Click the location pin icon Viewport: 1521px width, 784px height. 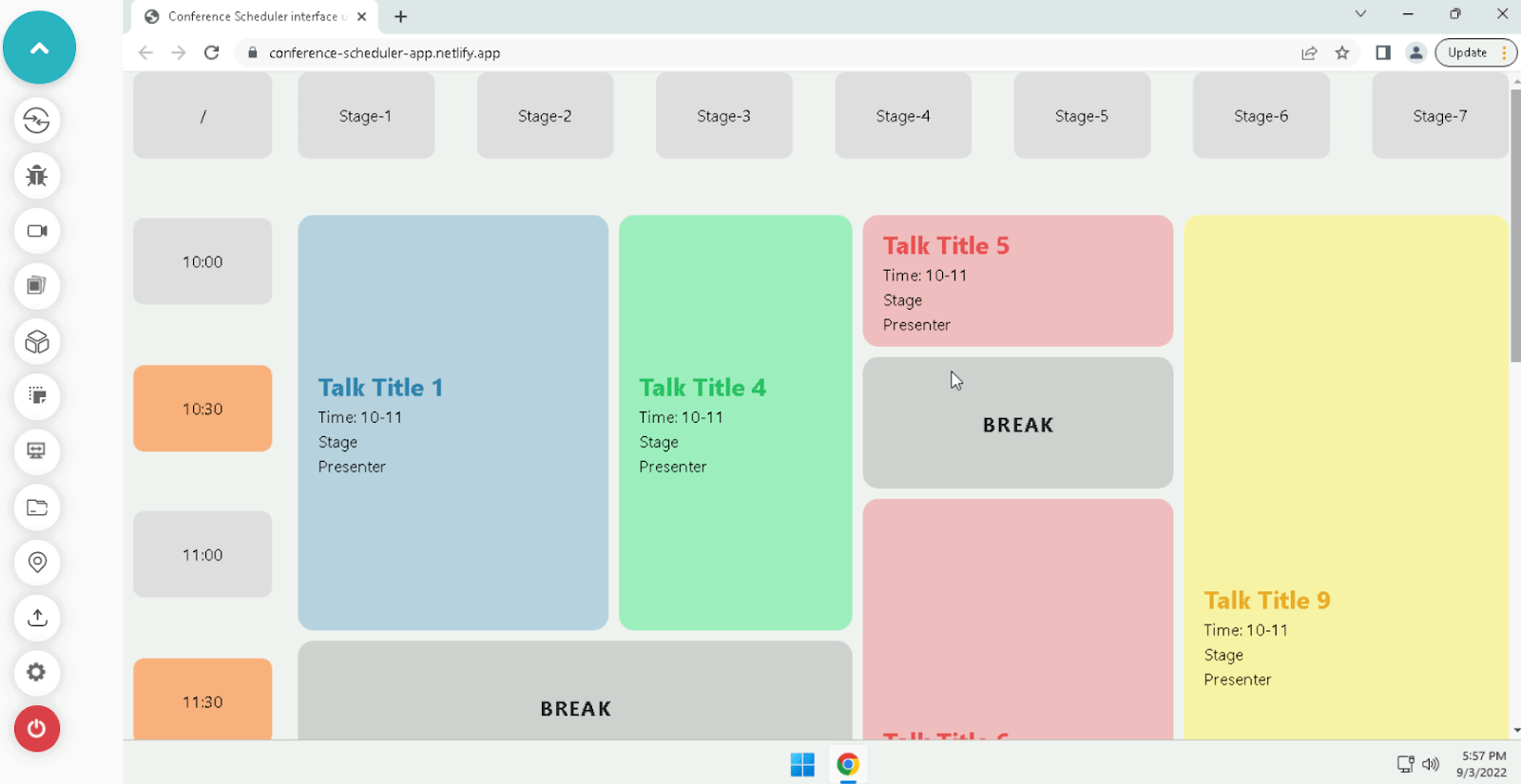37,563
